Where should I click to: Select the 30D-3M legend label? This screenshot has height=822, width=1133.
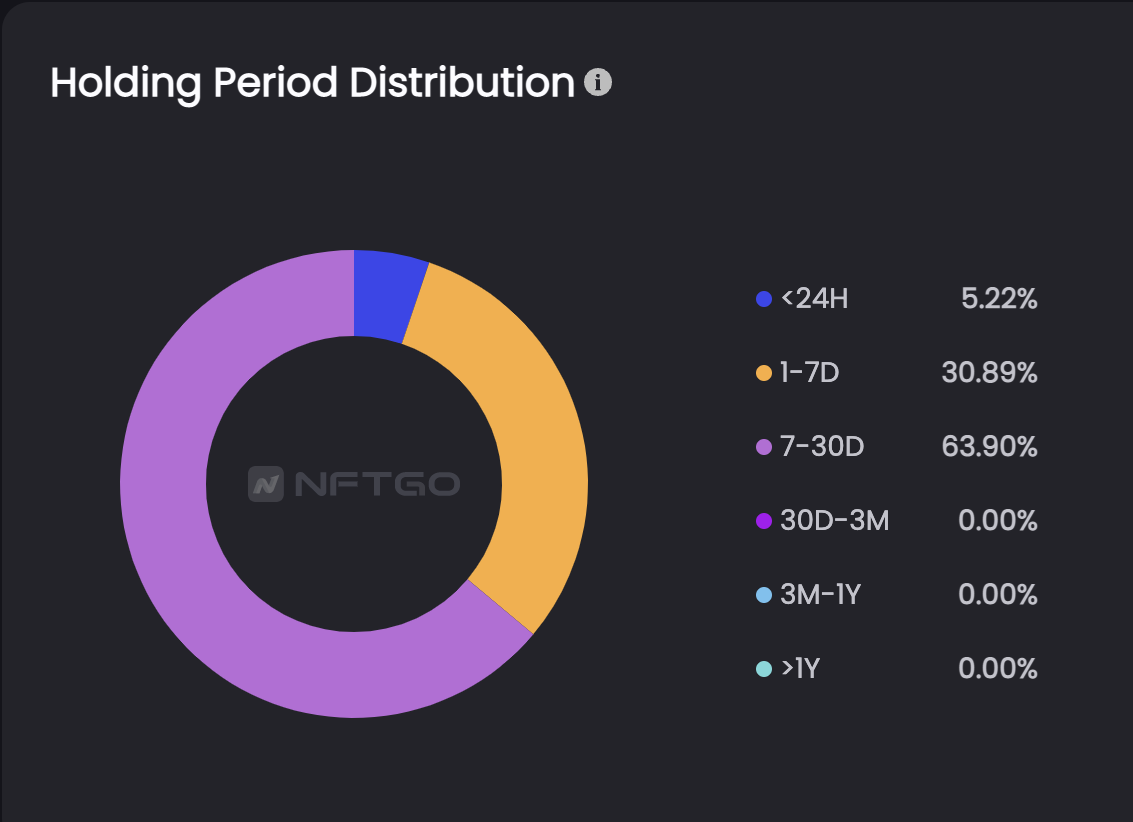pyautogui.click(x=834, y=521)
